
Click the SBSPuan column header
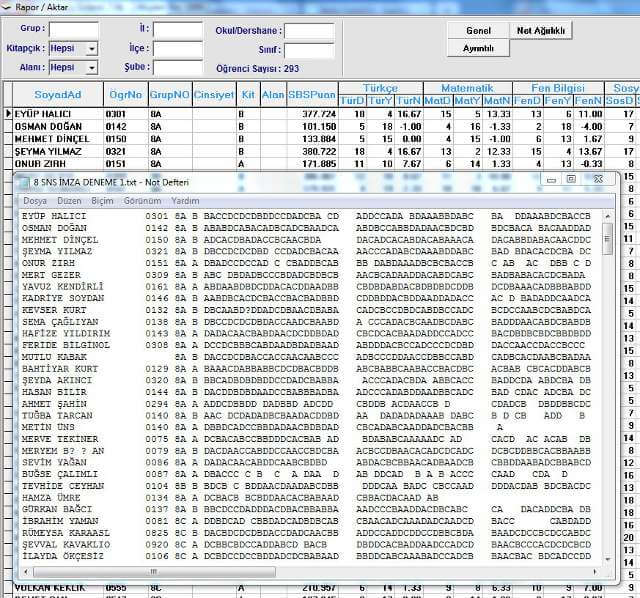coord(312,95)
